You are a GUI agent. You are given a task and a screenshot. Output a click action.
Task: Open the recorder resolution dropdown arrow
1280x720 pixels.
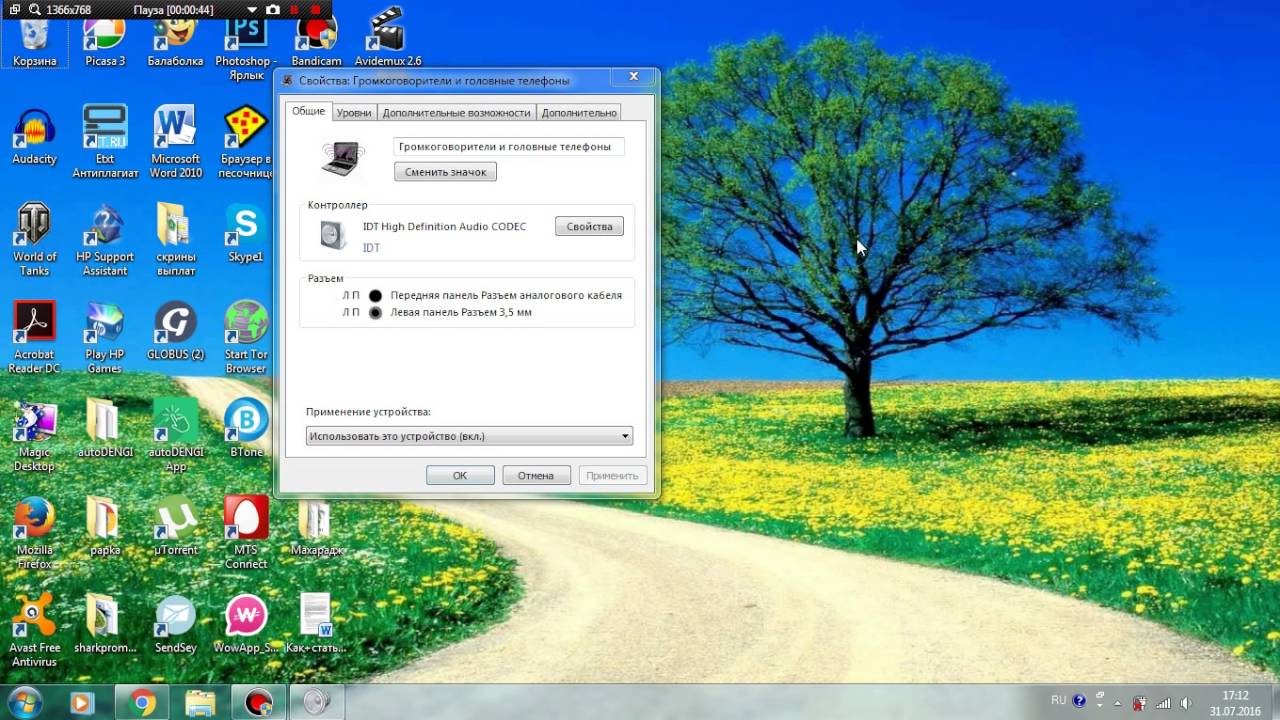251,9
